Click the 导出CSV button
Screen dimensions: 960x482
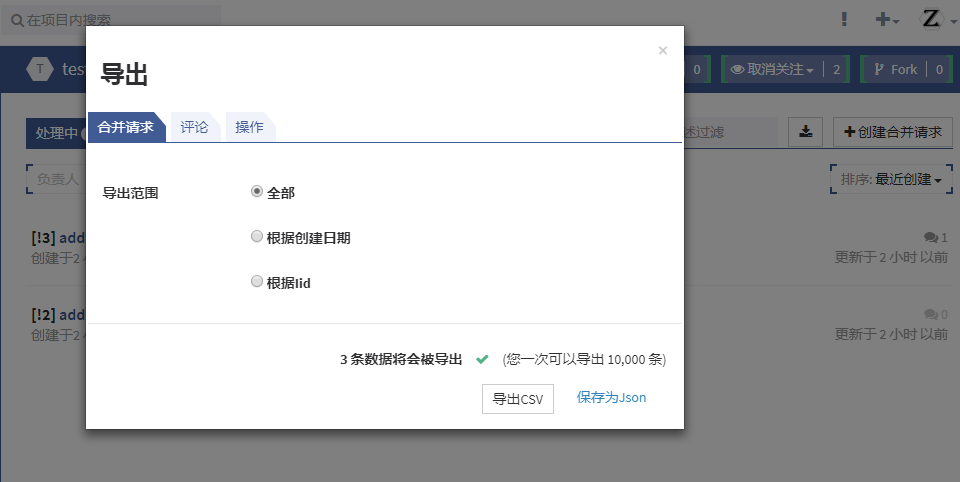pos(517,399)
